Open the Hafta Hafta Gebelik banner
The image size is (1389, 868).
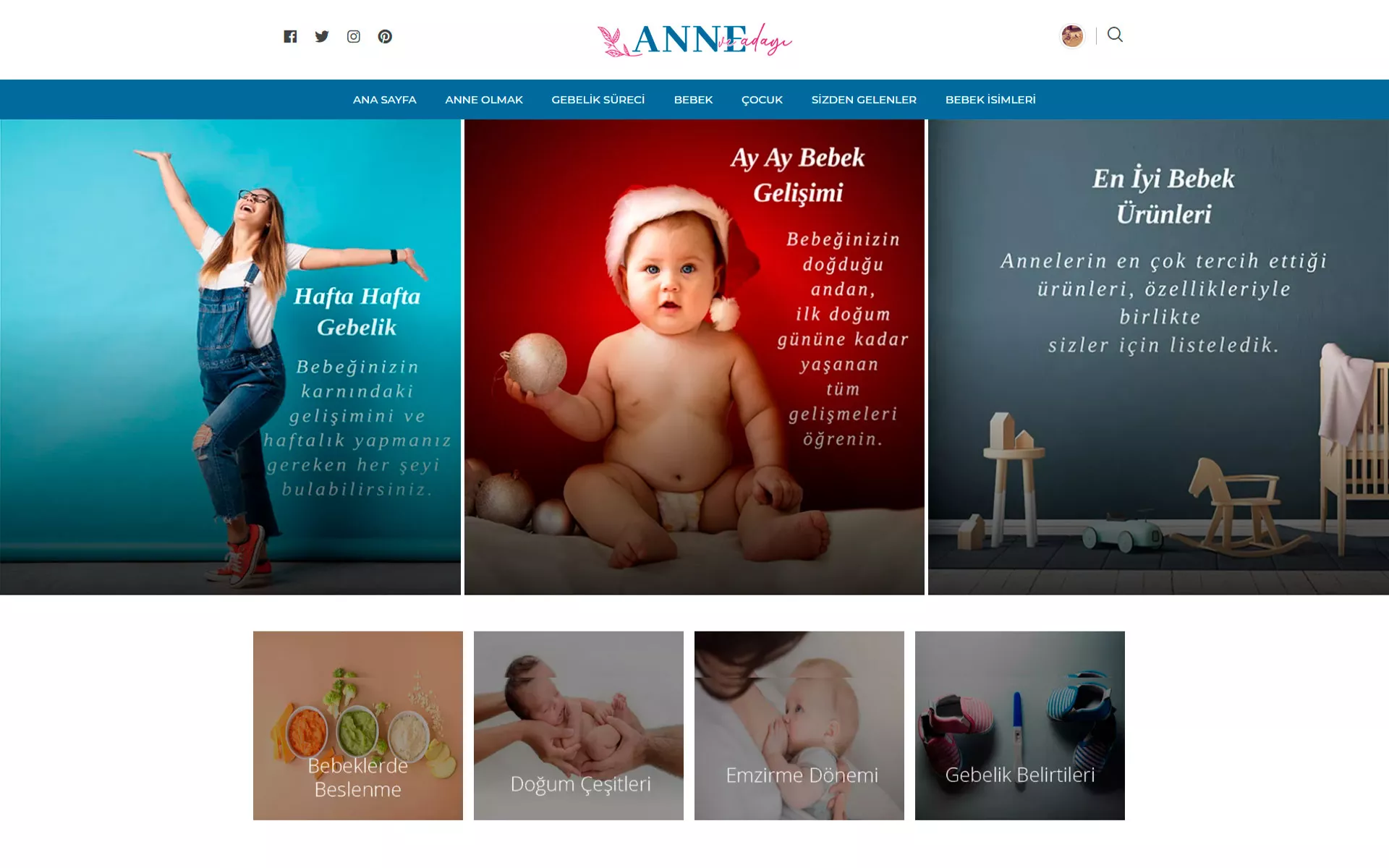point(230,357)
